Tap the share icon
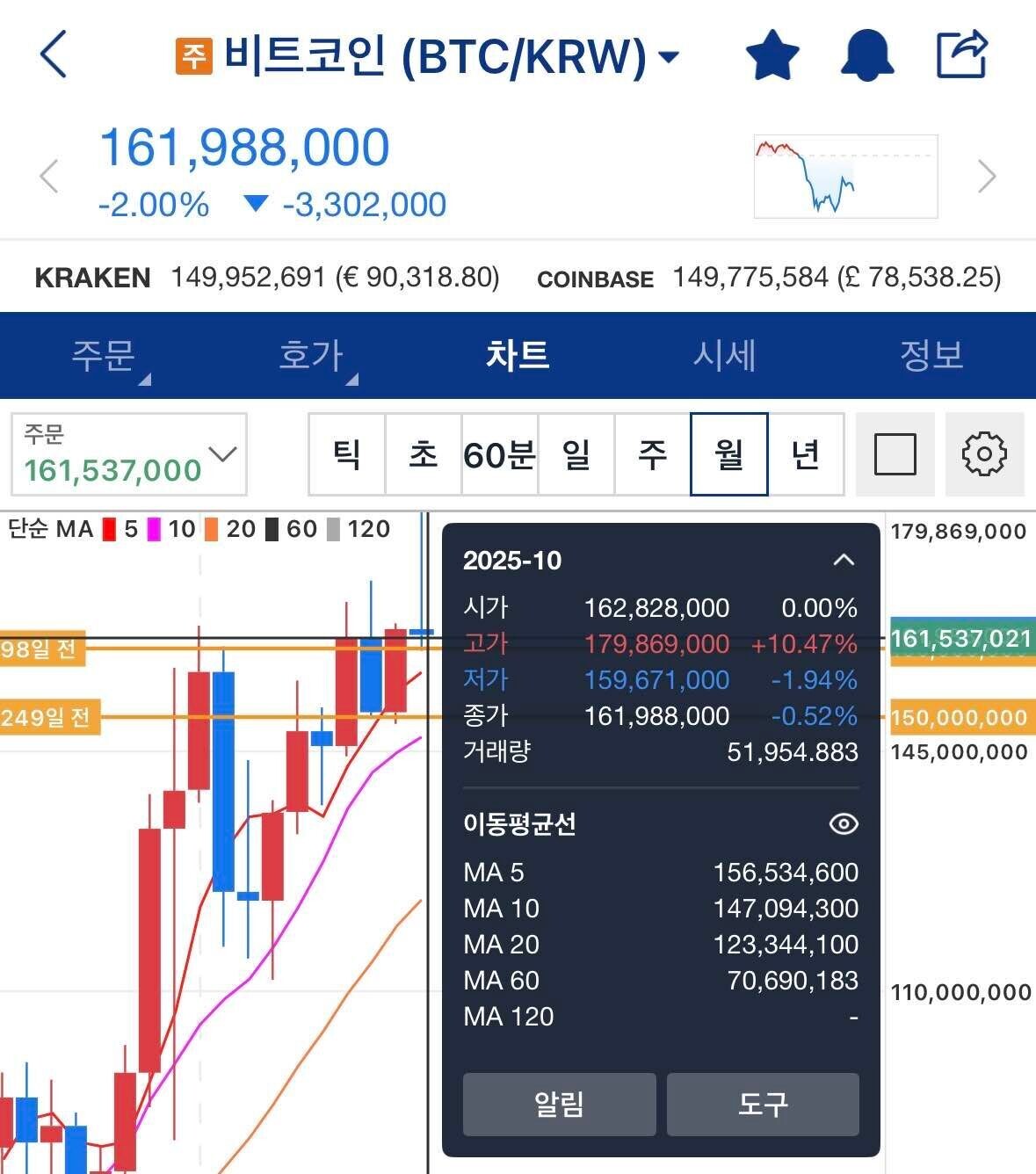 tap(961, 54)
